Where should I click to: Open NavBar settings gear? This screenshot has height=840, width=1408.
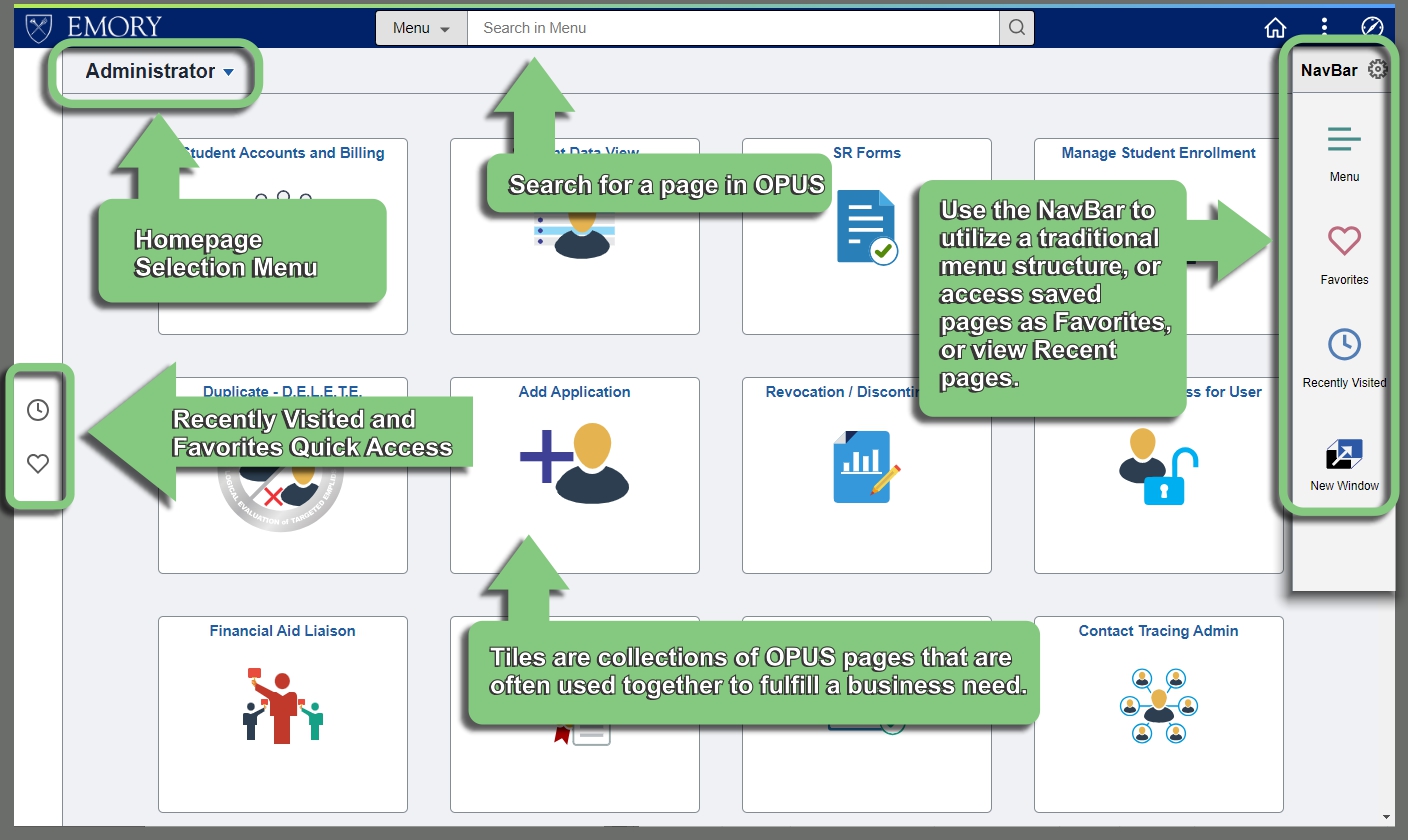pos(1377,70)
